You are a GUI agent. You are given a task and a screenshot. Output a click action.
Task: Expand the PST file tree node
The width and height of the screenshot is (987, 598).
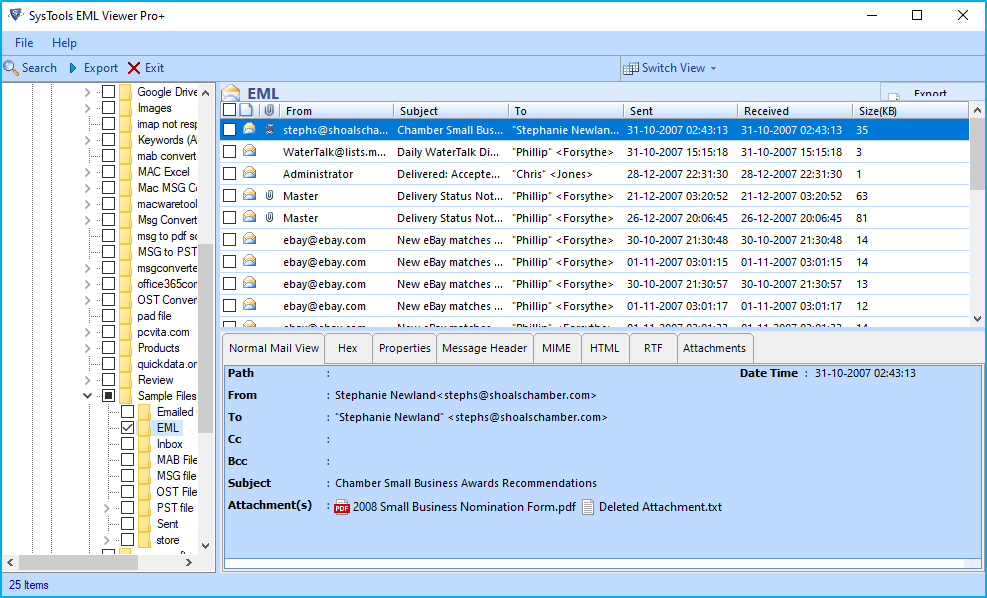click(106, 508)
